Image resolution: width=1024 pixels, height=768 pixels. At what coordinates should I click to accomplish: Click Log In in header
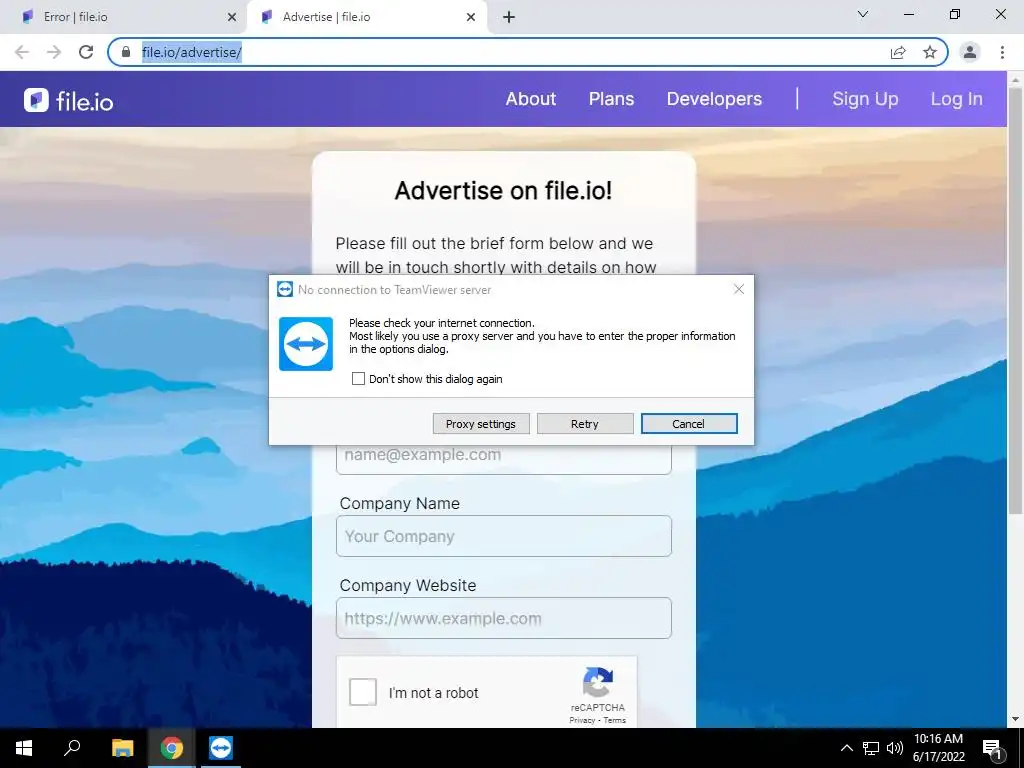[957, 99]
